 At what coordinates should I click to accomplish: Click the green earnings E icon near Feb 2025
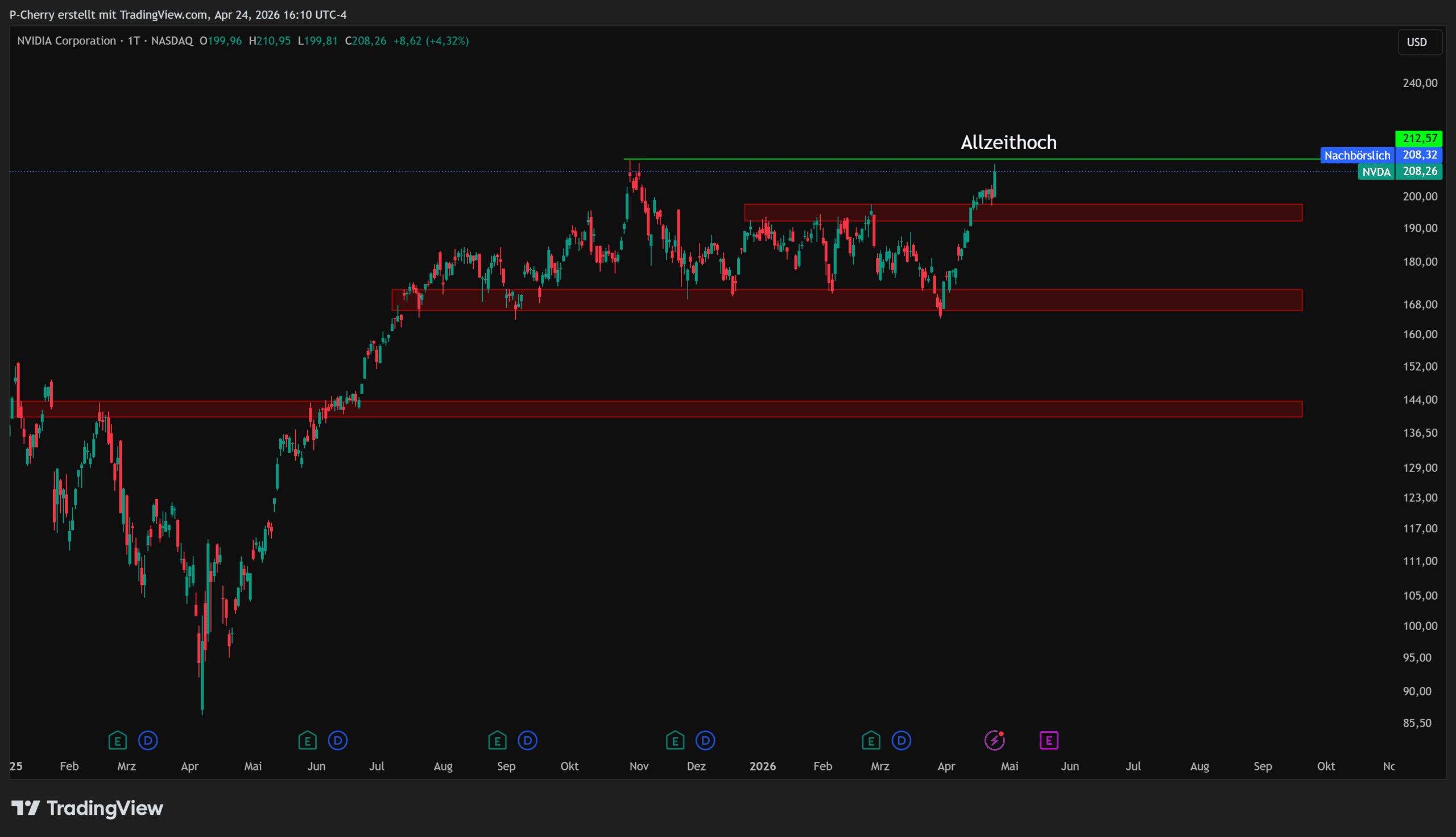[x=117, y=740]
